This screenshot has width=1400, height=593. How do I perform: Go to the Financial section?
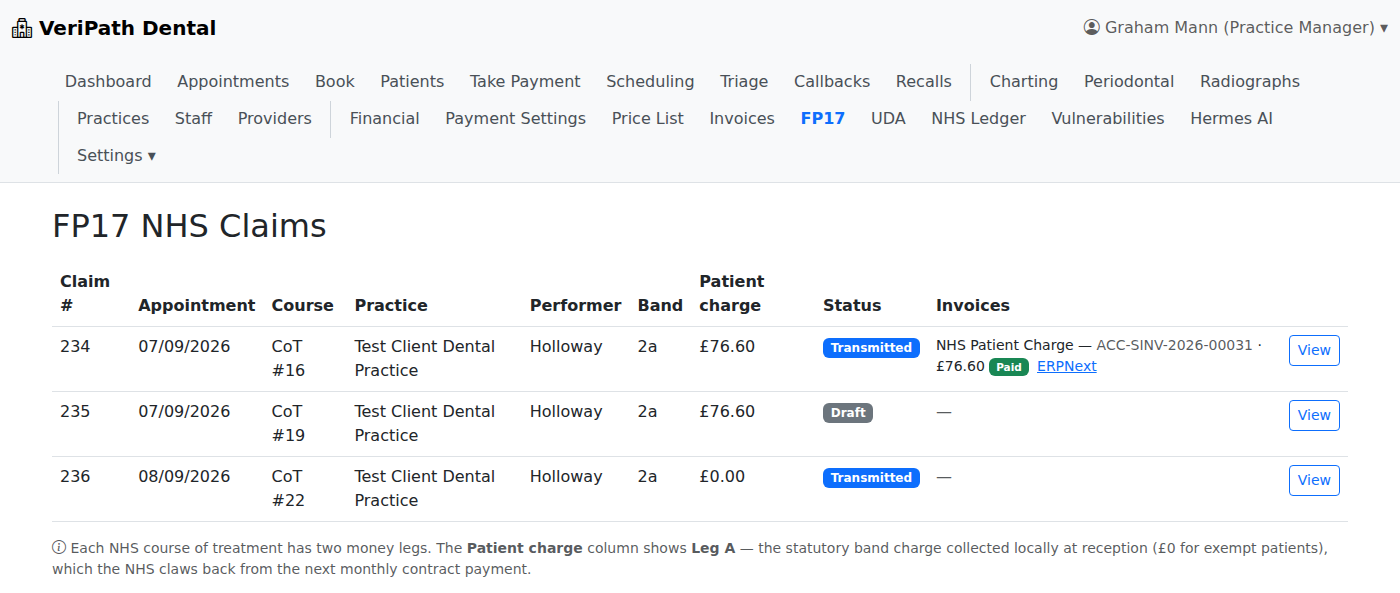(x=385, y=118)
